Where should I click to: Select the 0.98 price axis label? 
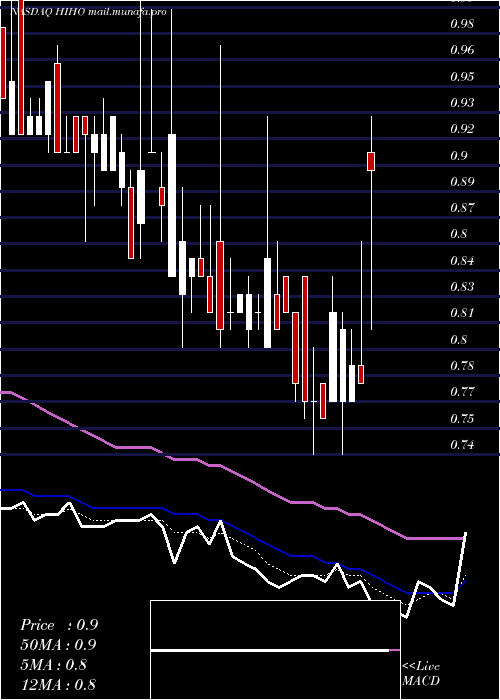462,24
